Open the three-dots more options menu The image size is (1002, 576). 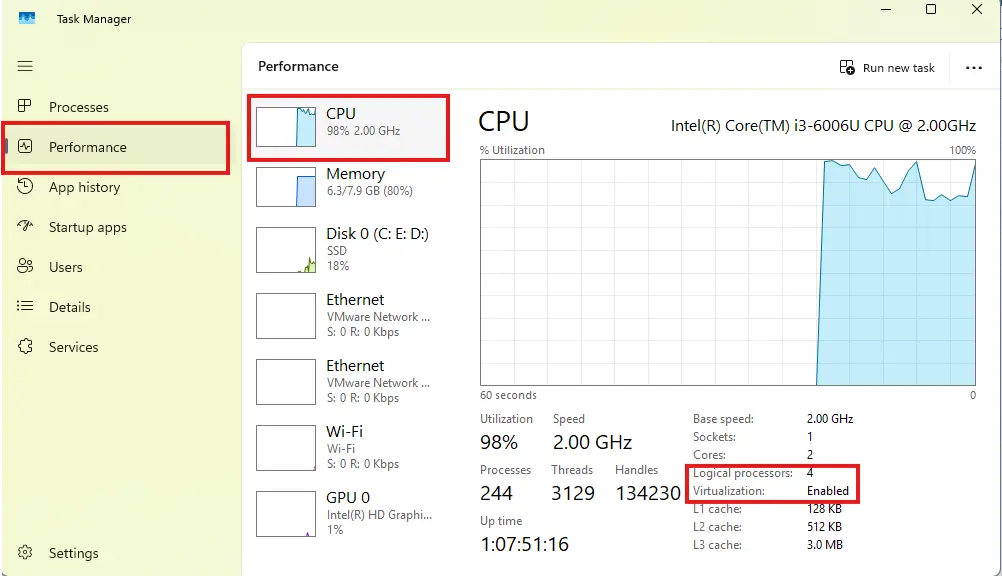(x=973, y=68)
